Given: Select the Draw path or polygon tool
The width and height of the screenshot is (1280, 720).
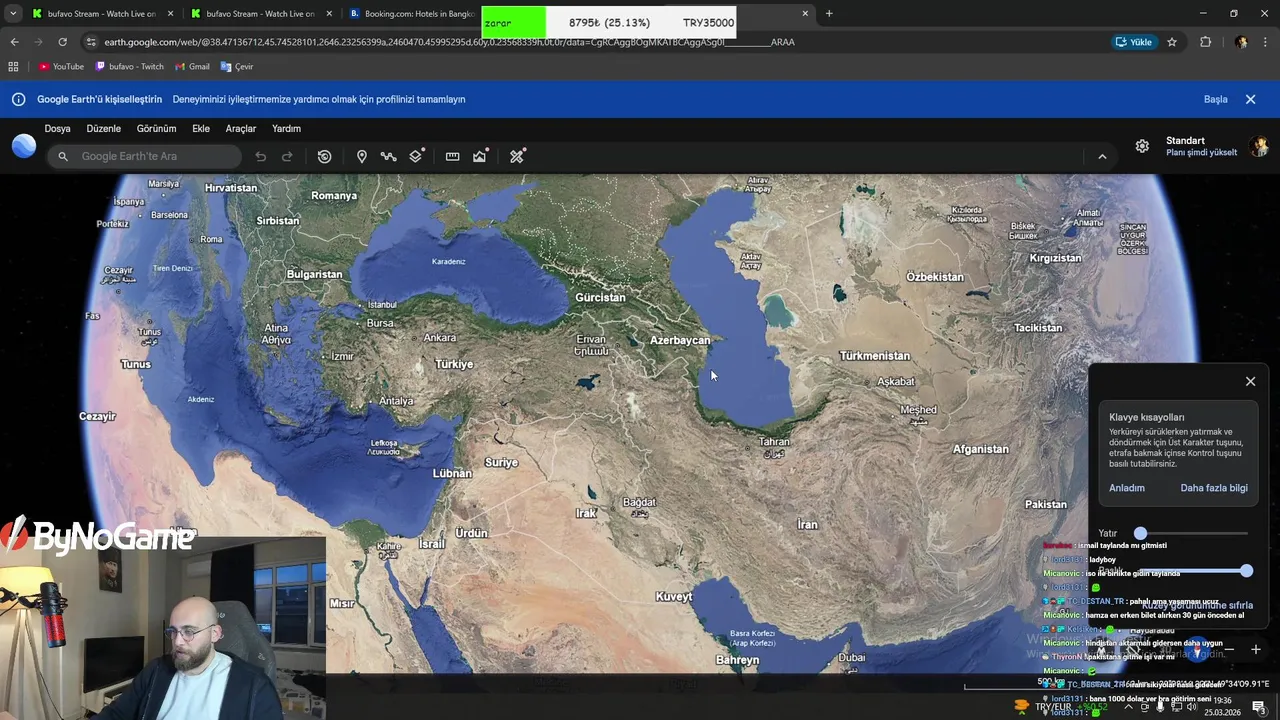Looking at the screenshot, I should pos(388,156).
